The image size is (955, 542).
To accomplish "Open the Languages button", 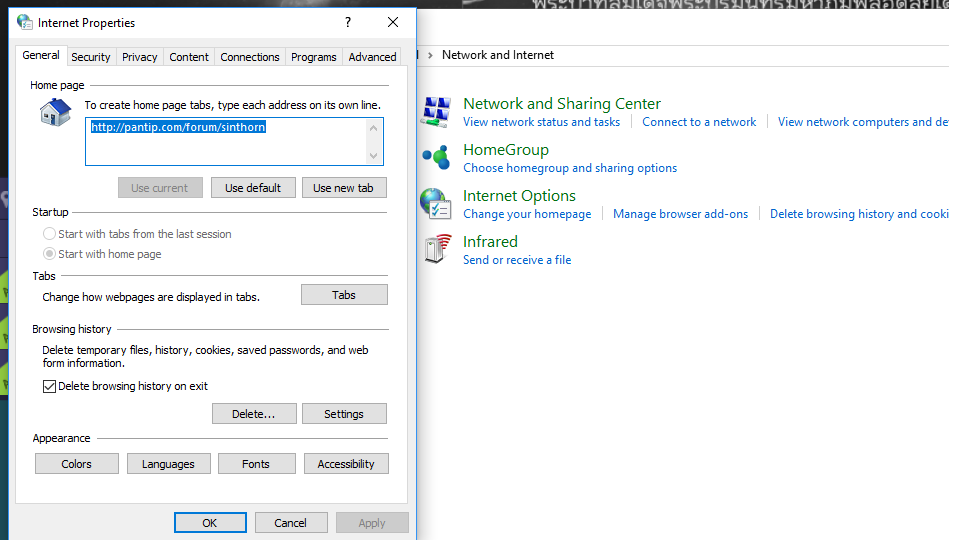I will click(x=169, y=464).
